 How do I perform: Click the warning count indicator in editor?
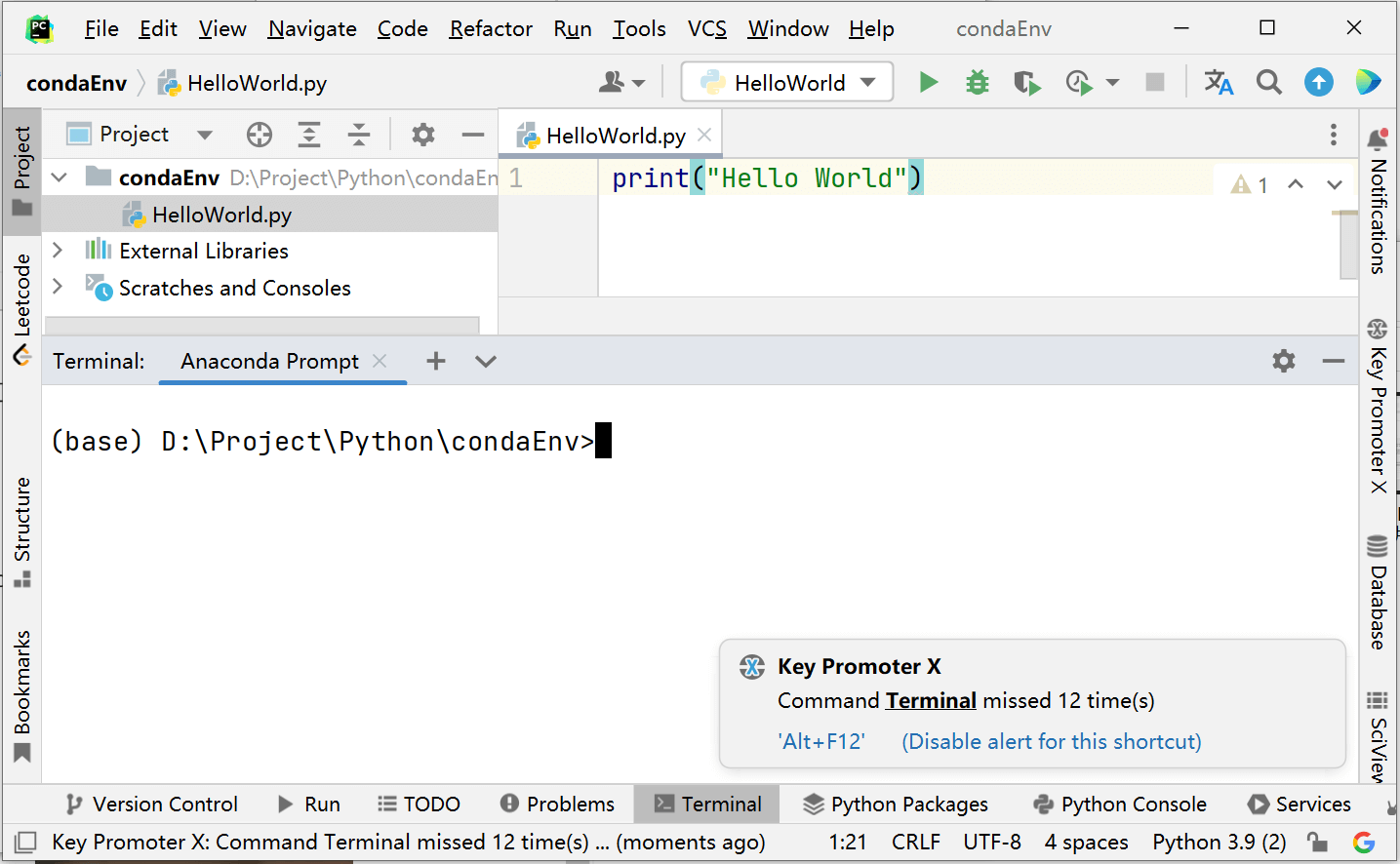[1250, 184]
